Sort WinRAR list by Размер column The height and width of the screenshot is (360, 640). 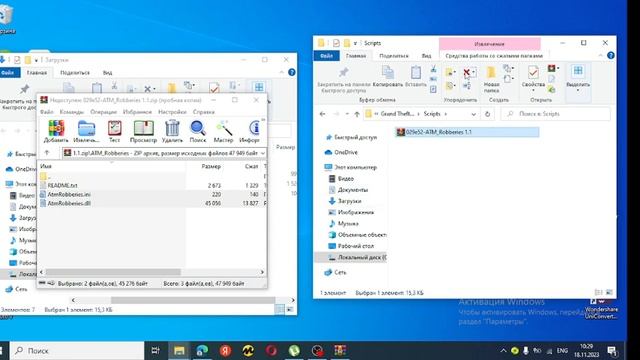(x=211, y=166)
